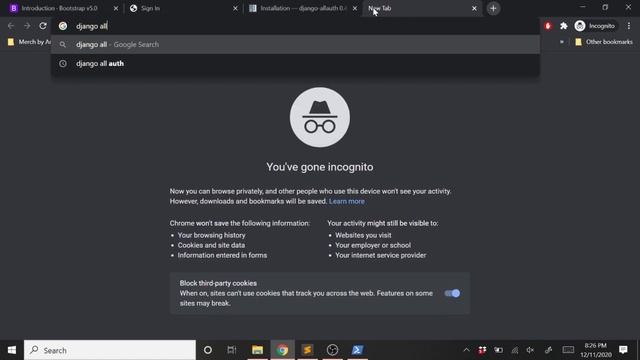Switch to Installation django-allauth tab
This screenshot has width=640, height=360.
(303, 8)
